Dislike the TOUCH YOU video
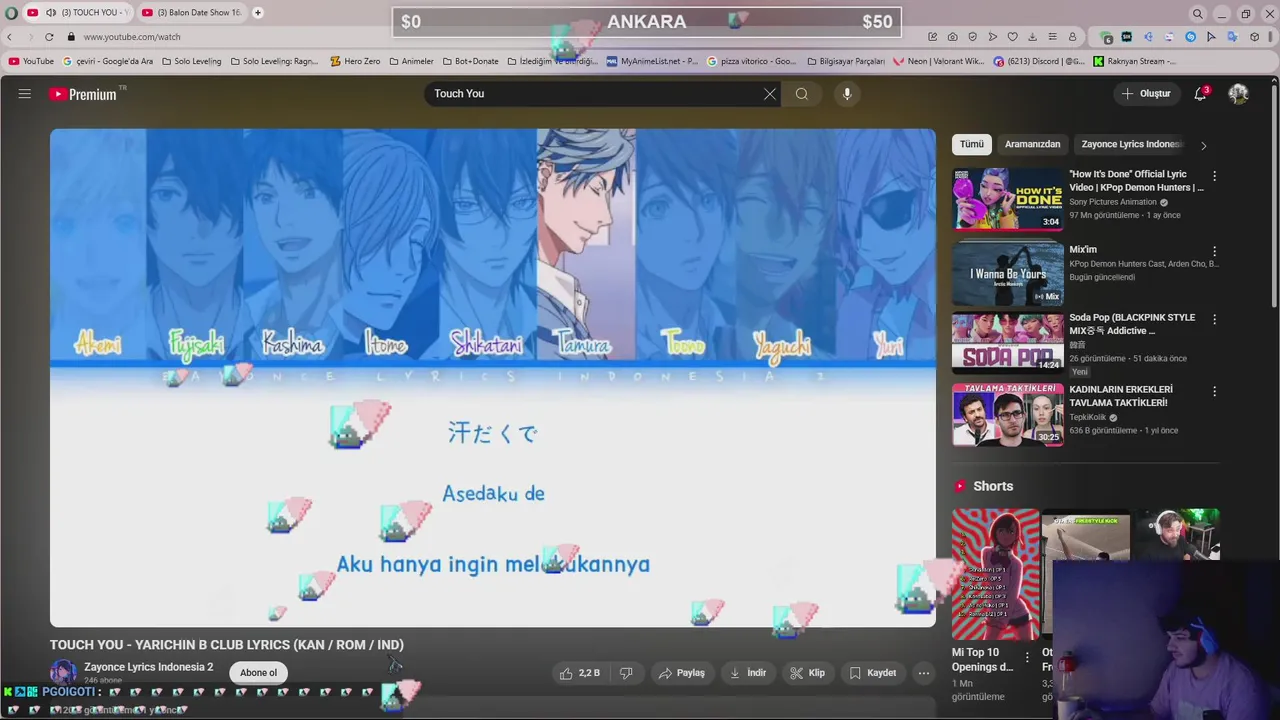The width and height of the screenshot is (1280, 720). 626,673
